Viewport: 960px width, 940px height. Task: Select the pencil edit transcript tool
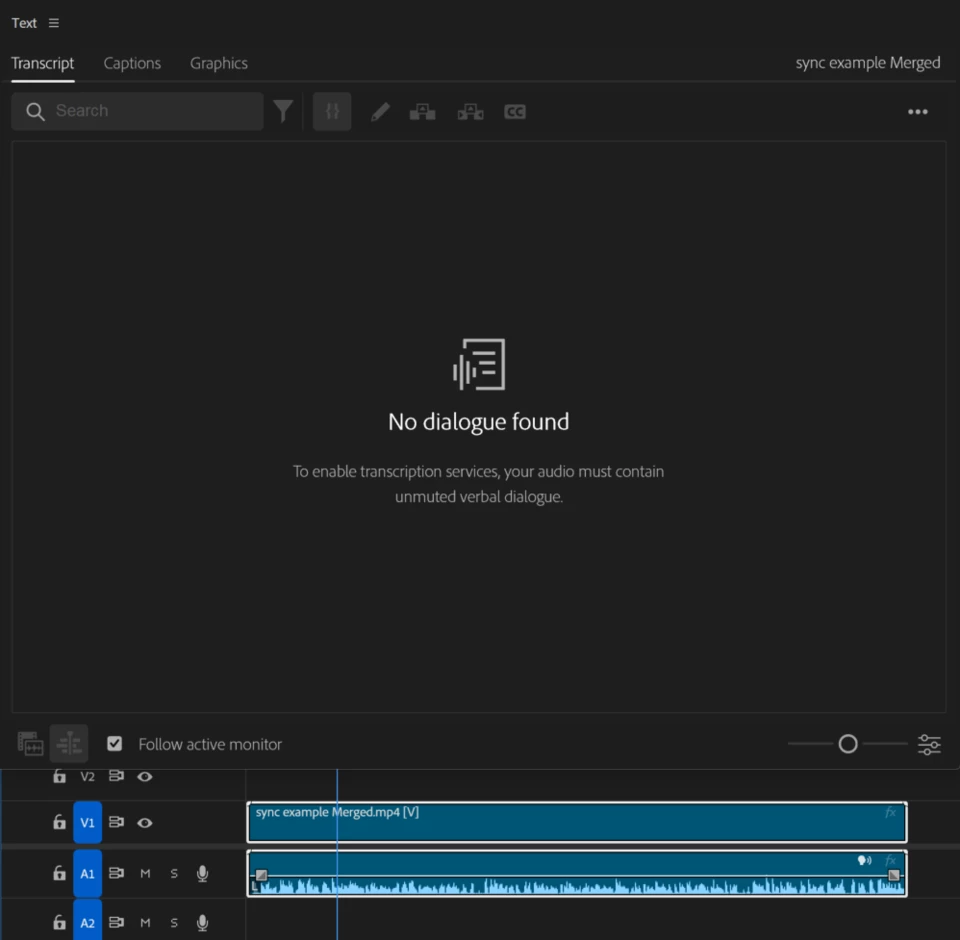point(380,112)
